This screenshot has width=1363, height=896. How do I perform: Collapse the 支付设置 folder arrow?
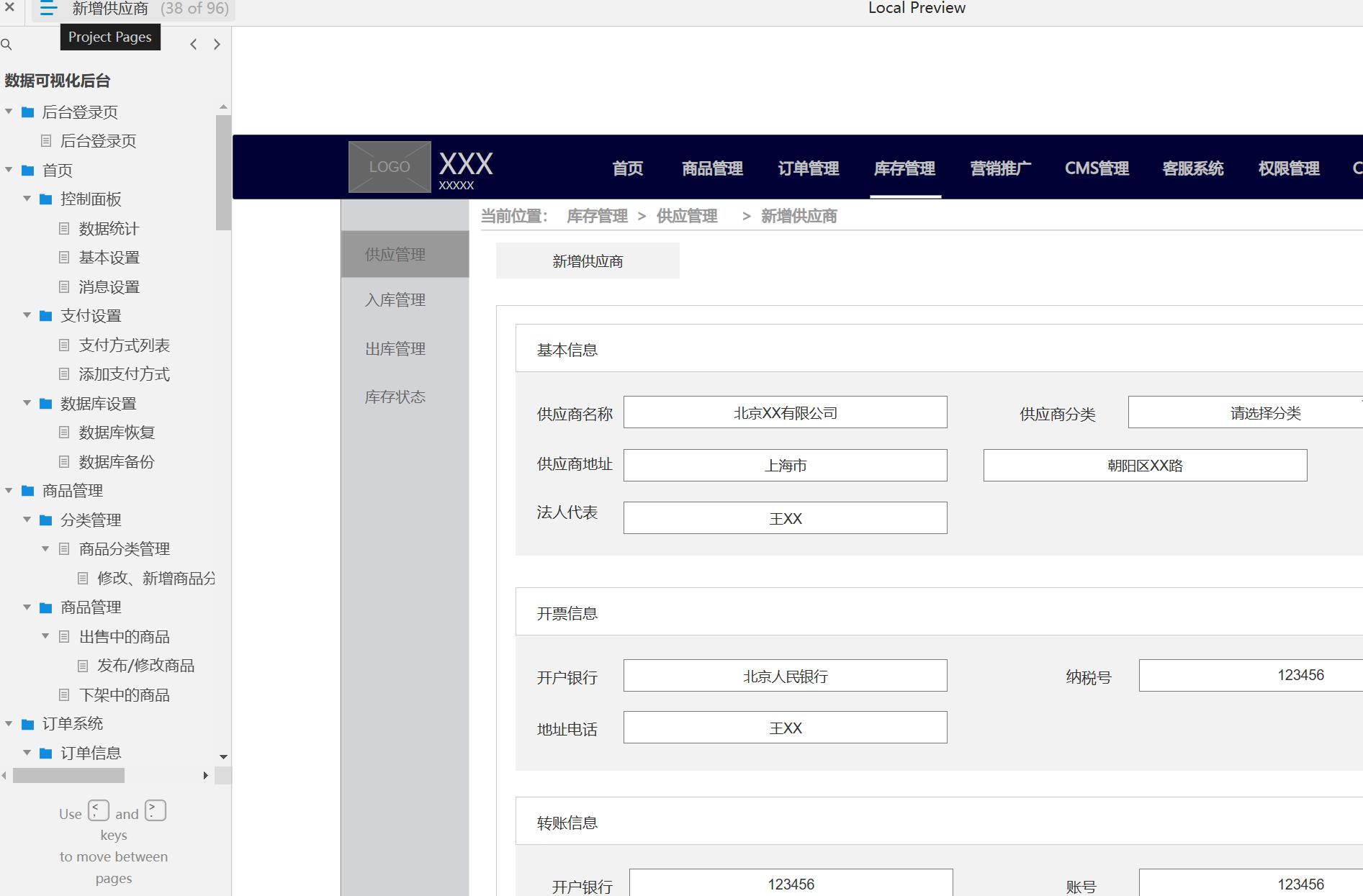click(27, 315)
